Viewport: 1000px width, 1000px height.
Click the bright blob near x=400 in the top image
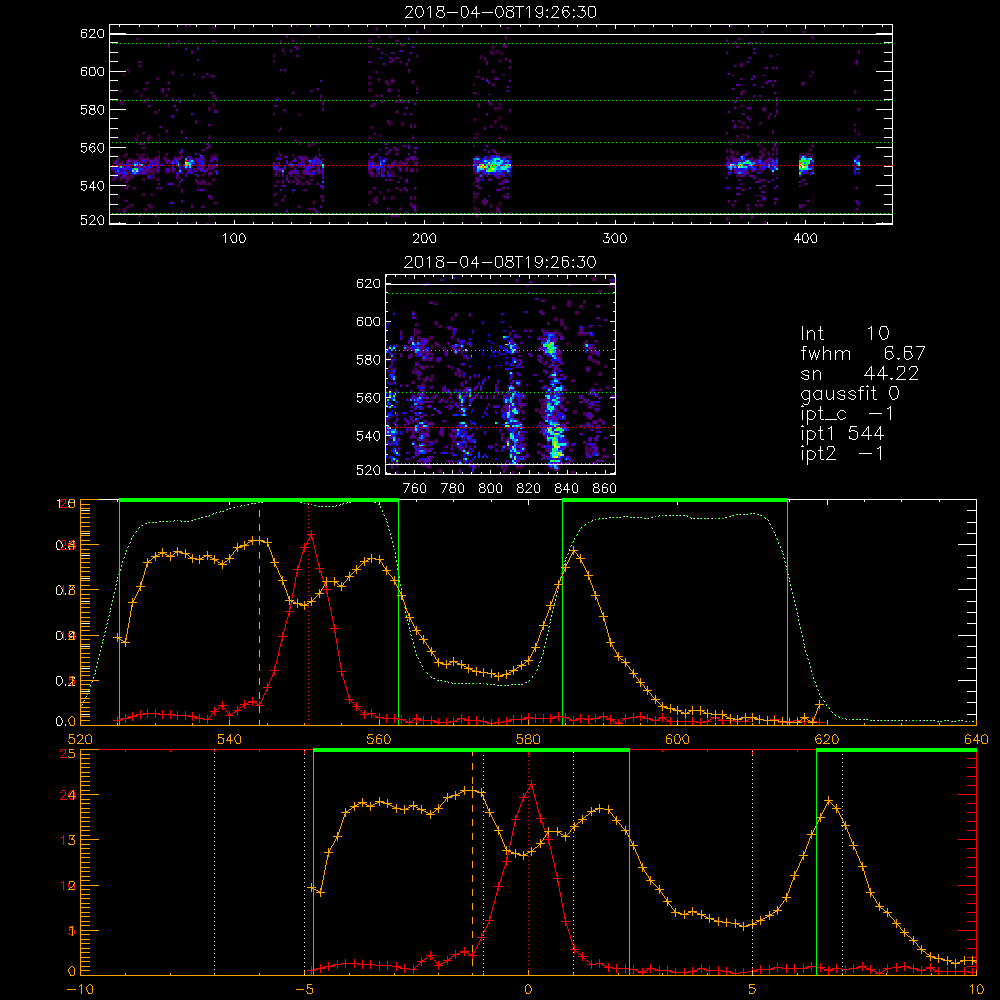(805, 165)
